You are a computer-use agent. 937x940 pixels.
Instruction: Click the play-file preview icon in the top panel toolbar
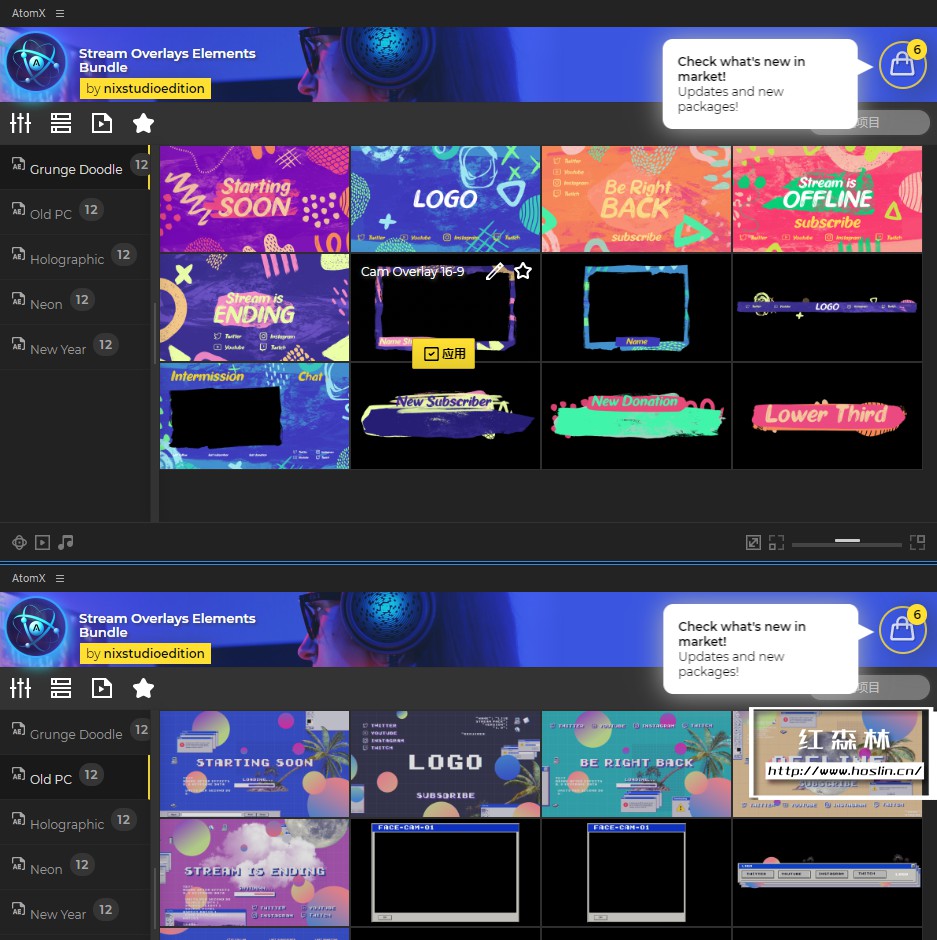(x=101, y=123)
